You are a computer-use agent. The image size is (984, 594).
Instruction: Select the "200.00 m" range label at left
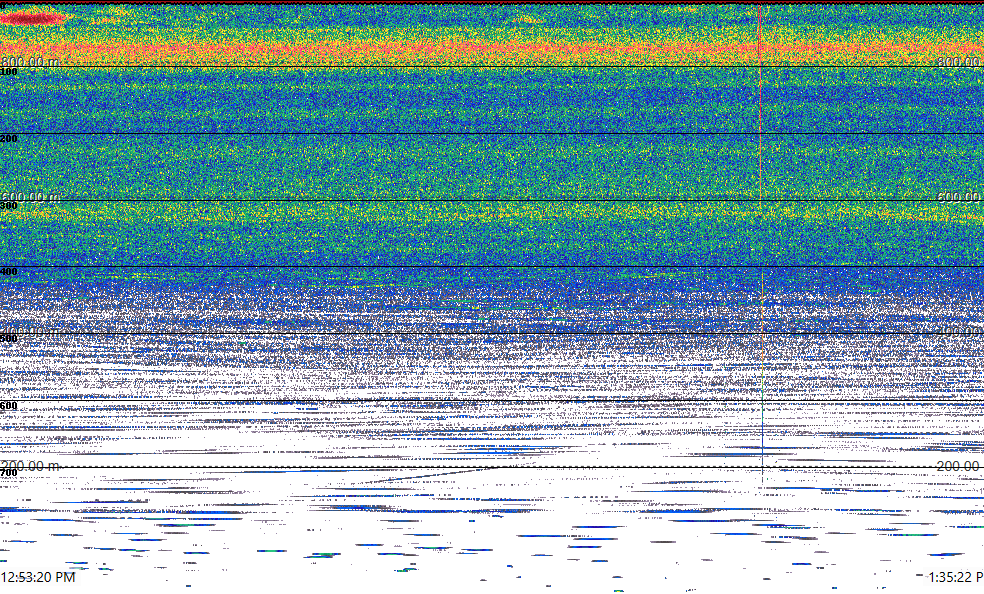click(30, 465)
